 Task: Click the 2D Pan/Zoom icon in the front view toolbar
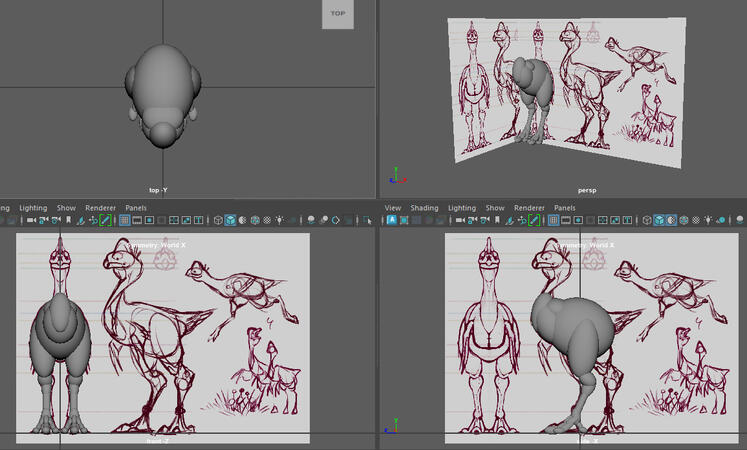93,220
